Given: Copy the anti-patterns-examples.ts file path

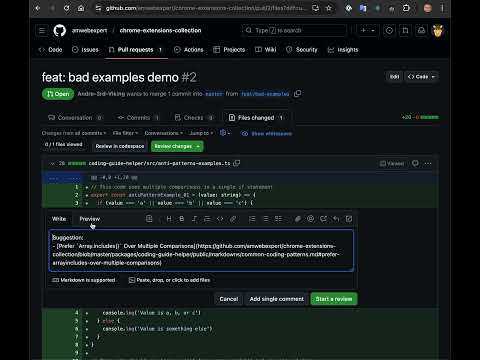Looking at the screenshot, I should coord(237,163).
